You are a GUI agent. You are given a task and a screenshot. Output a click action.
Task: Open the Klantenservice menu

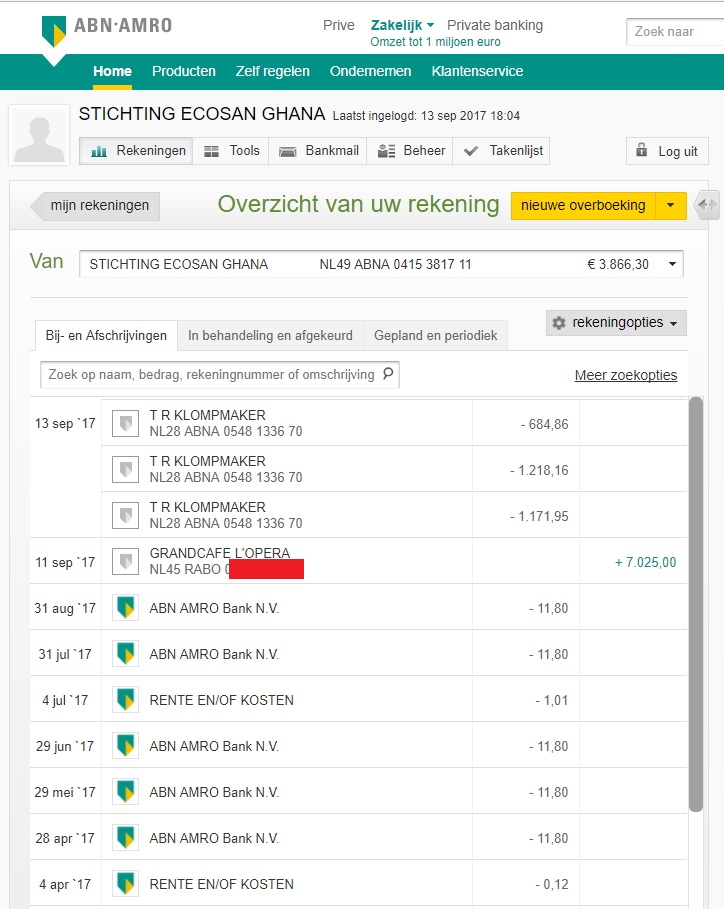[x=477, y=71]
